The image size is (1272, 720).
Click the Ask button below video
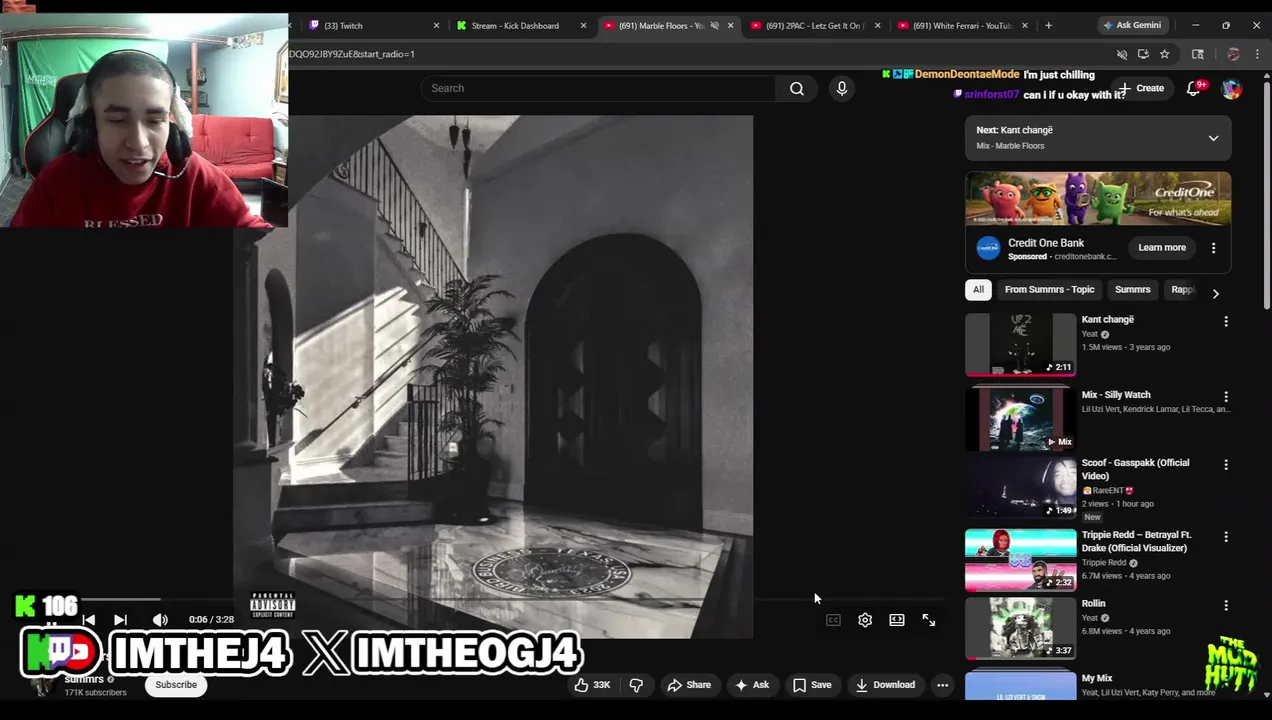[x=752, y=685]
